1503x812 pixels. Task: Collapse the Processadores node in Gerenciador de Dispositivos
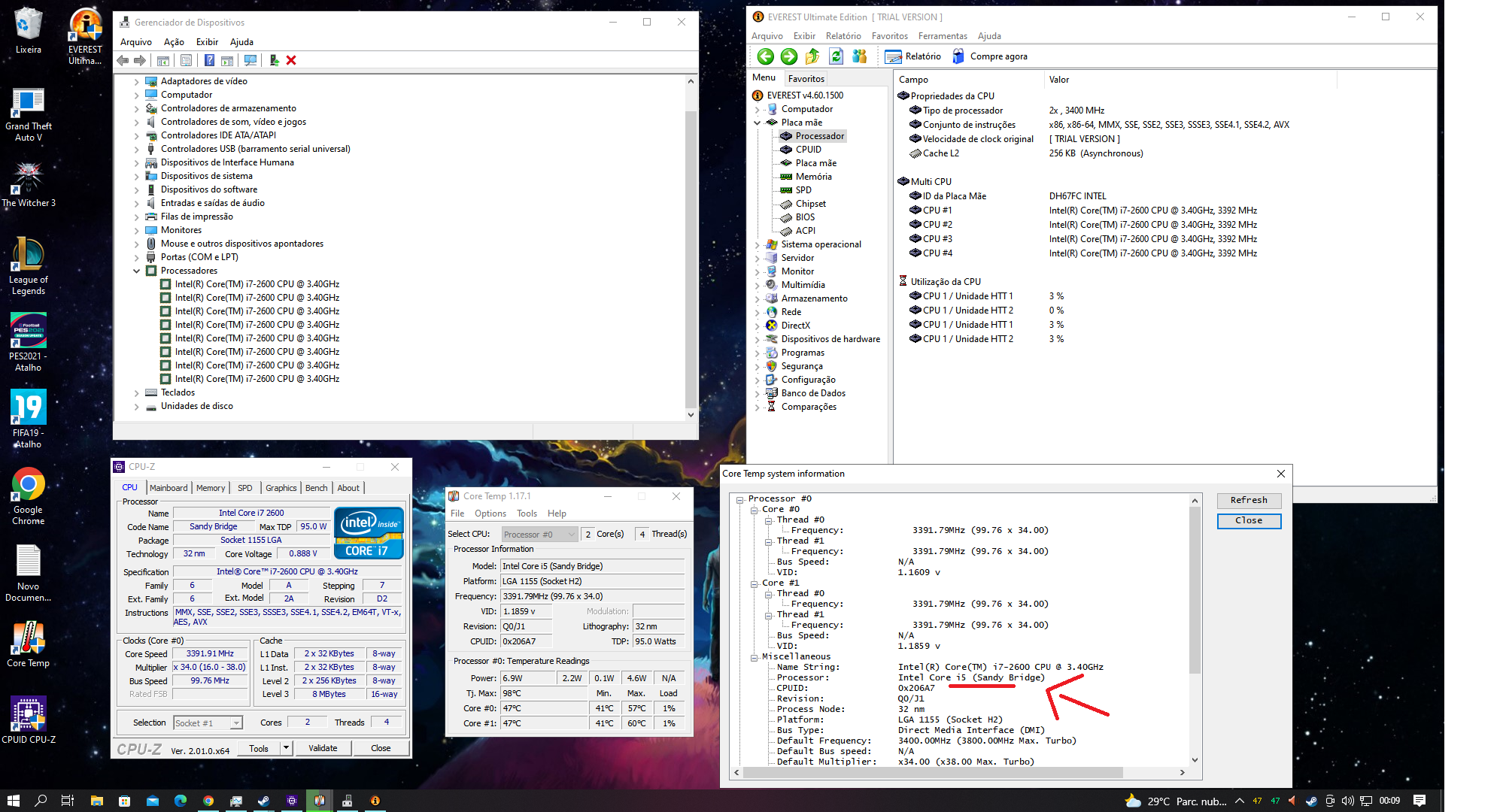tap(136, 271)
